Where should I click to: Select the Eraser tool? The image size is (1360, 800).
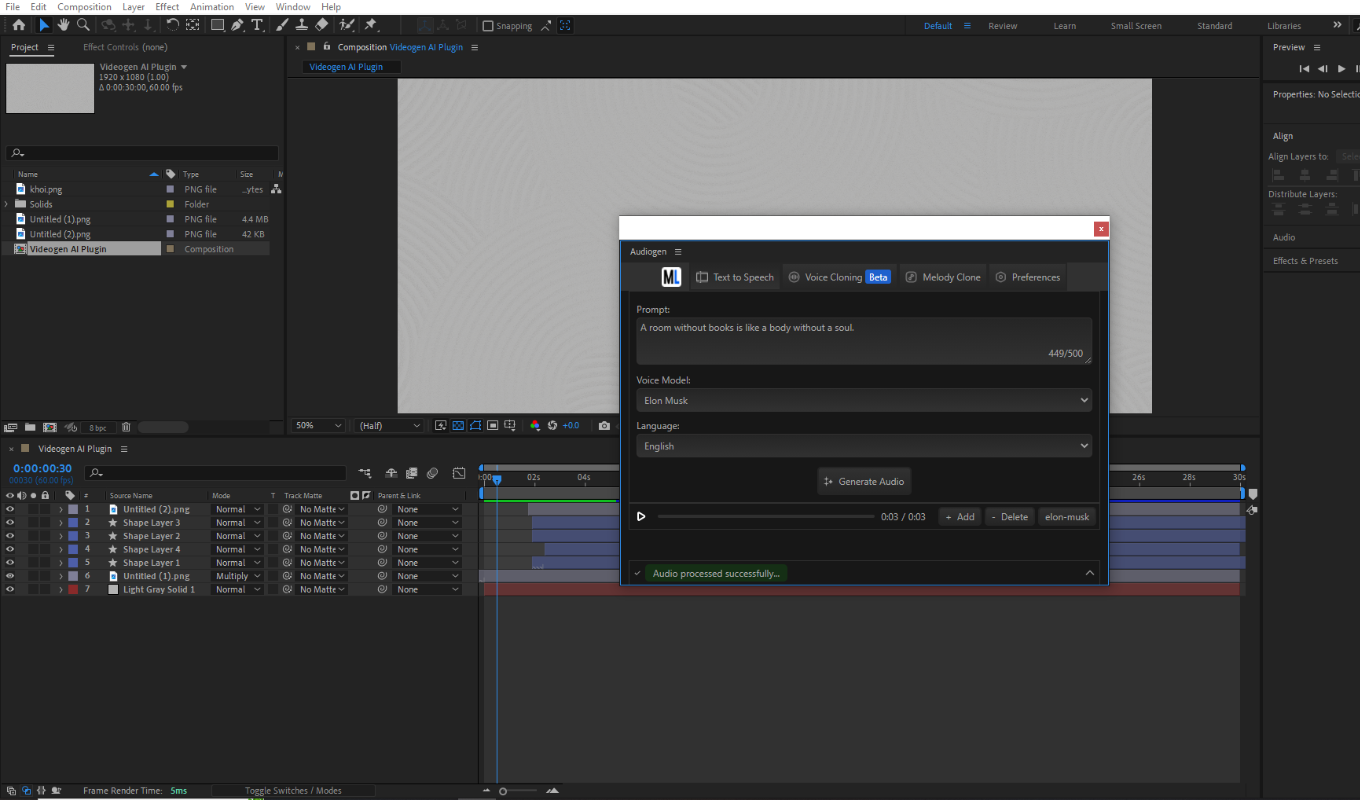tap(321, 25)
